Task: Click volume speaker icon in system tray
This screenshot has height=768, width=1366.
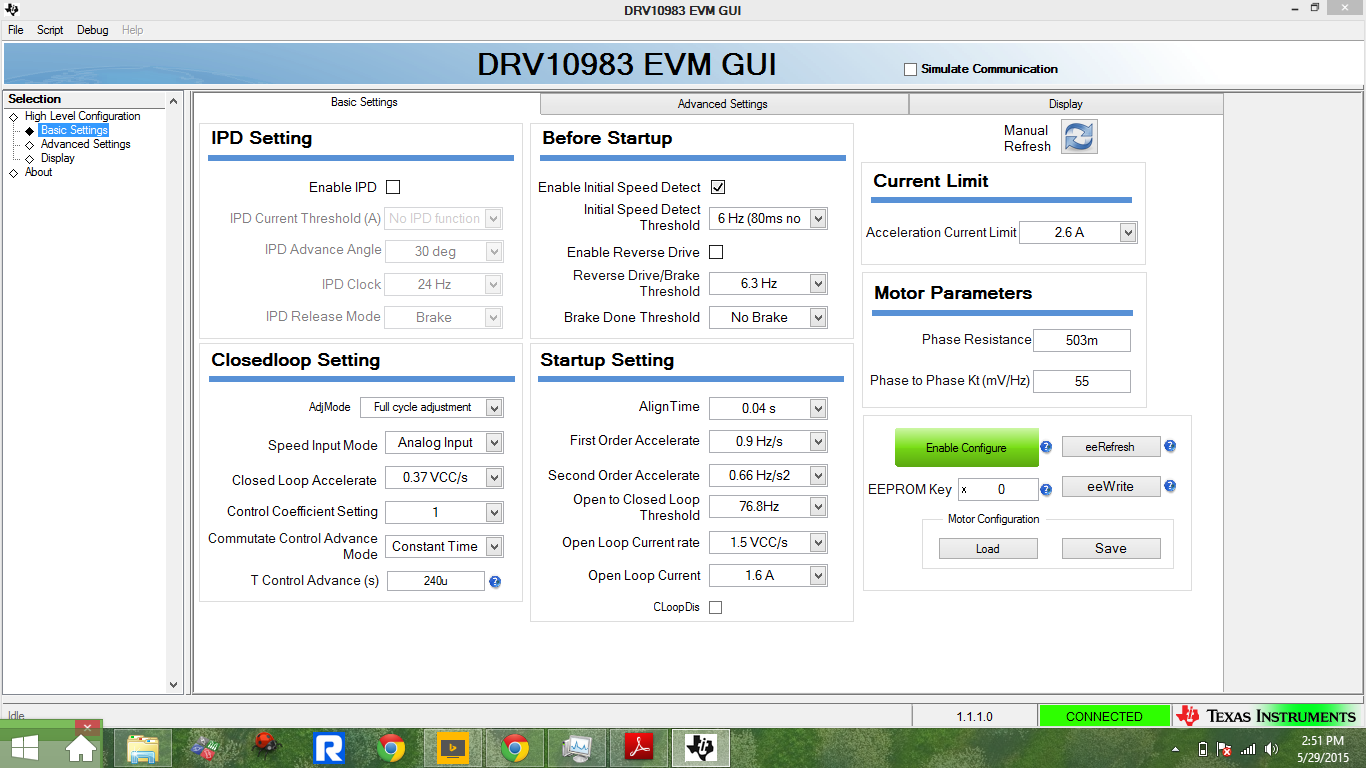Action: click(1272, 749)
